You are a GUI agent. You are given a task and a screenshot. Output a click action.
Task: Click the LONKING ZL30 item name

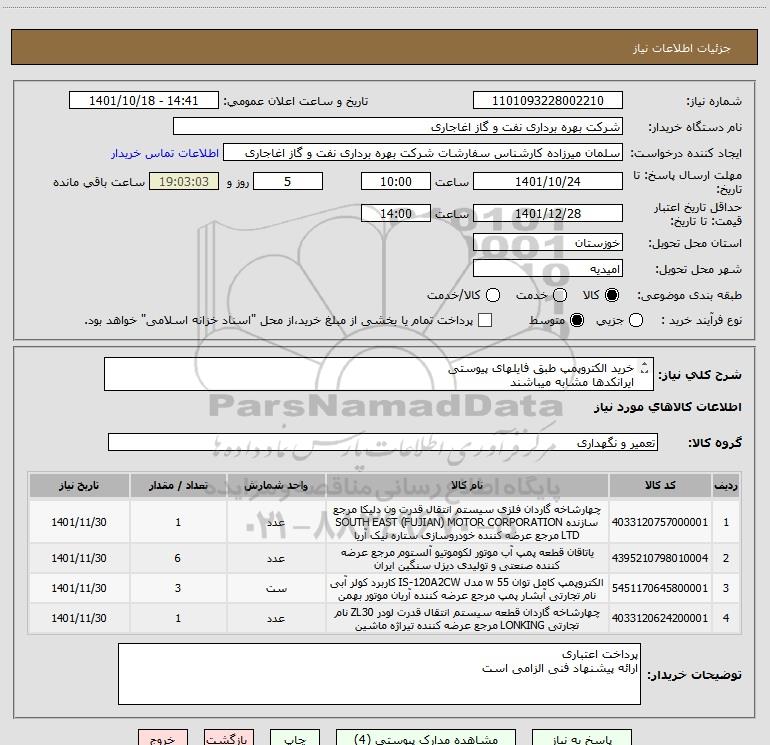[x=467, y=619]
